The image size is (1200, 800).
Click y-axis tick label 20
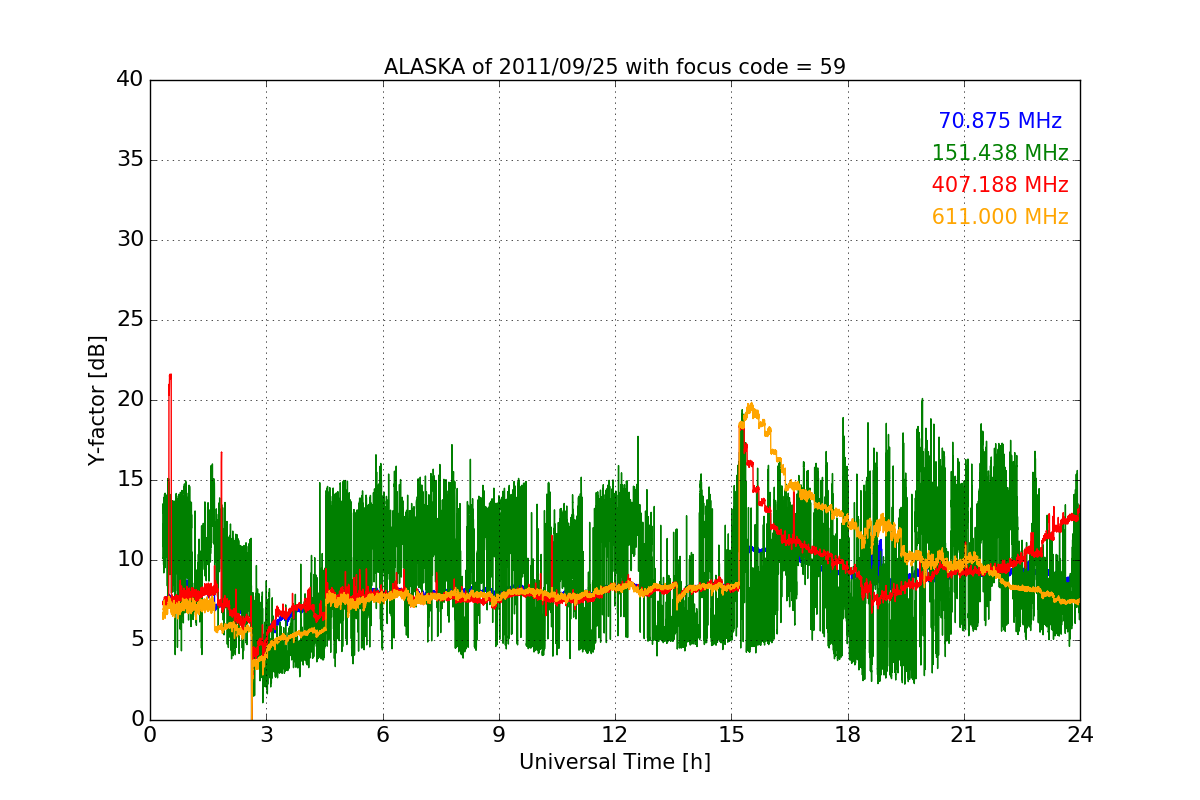click(x=130, y=400)
